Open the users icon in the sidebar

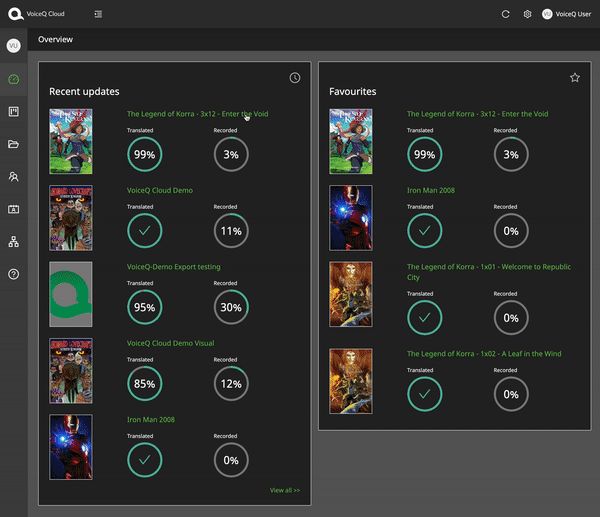click(x=13, y=176)
